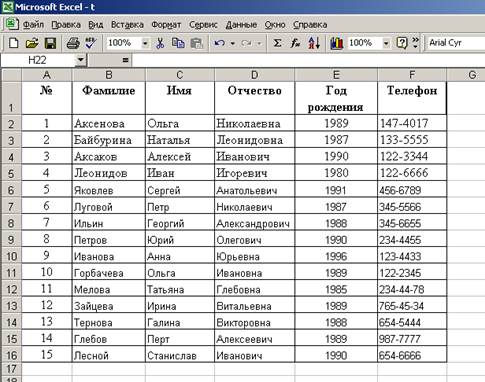The width and height of the screenshot is (485, 382).
Task: Click the cell containing Байбурина
Action: click(109, 140)
